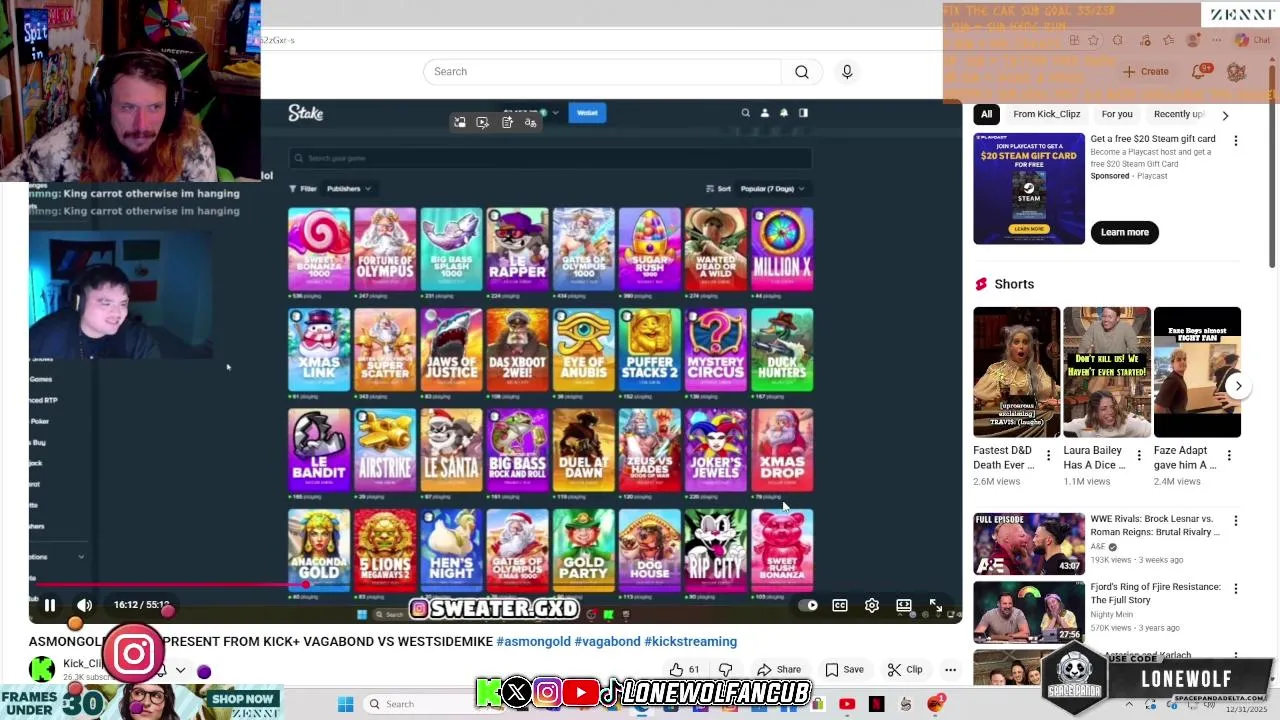Like the video thumbs up

click(x=685, y=670)
